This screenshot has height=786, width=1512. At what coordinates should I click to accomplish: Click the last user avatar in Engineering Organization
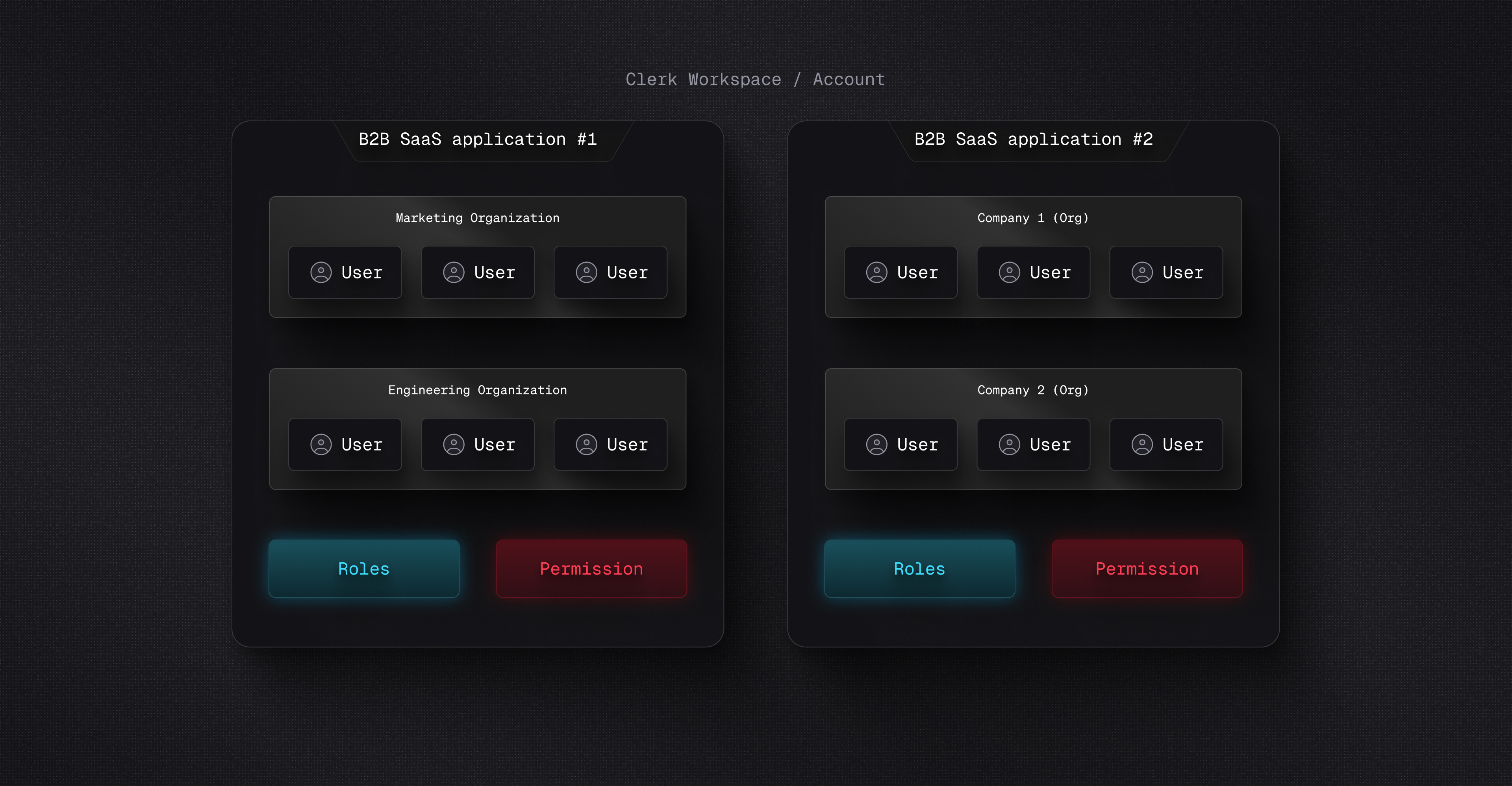coord(586,444)
